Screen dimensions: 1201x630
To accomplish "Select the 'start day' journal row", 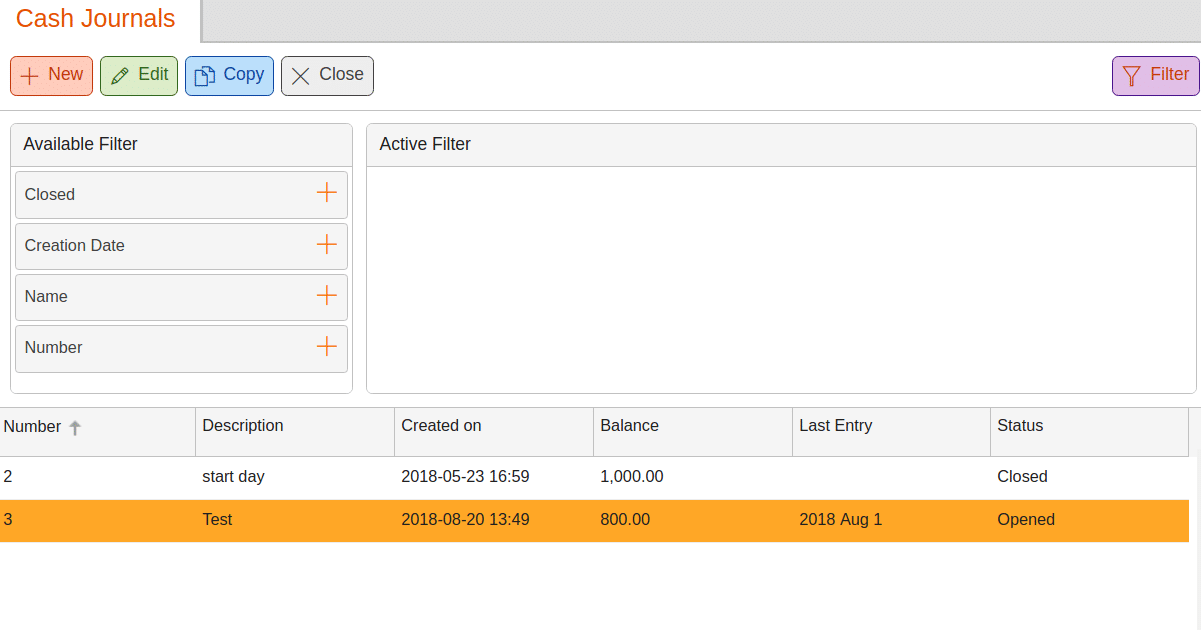I will pyautogui.click(x=233, y=477).
